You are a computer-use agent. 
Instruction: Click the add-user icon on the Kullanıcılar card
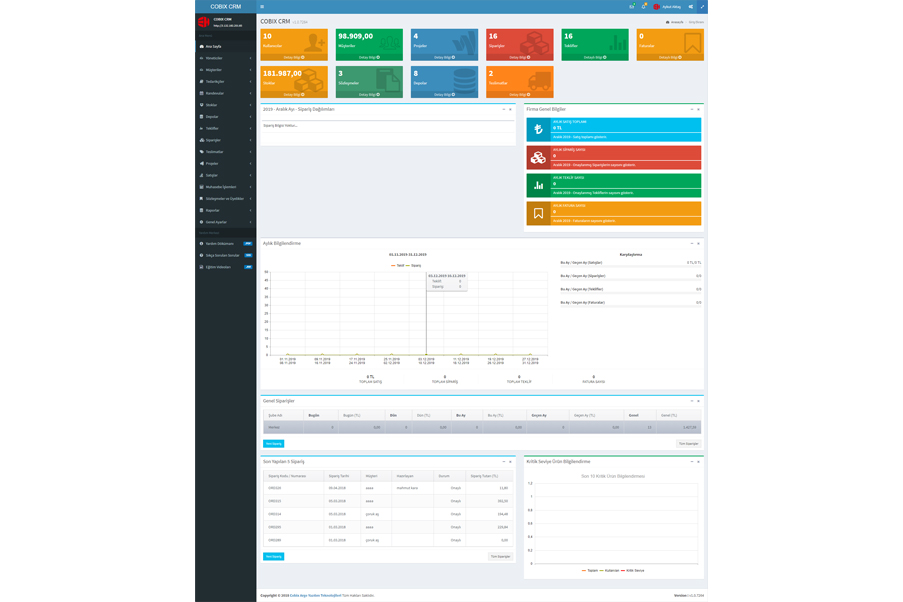pos(314,44)
